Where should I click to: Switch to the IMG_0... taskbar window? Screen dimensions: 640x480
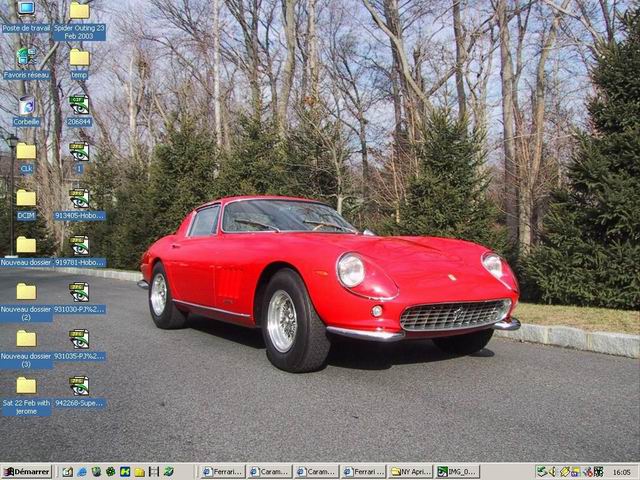pyautogui.click(x=458, y=472)
